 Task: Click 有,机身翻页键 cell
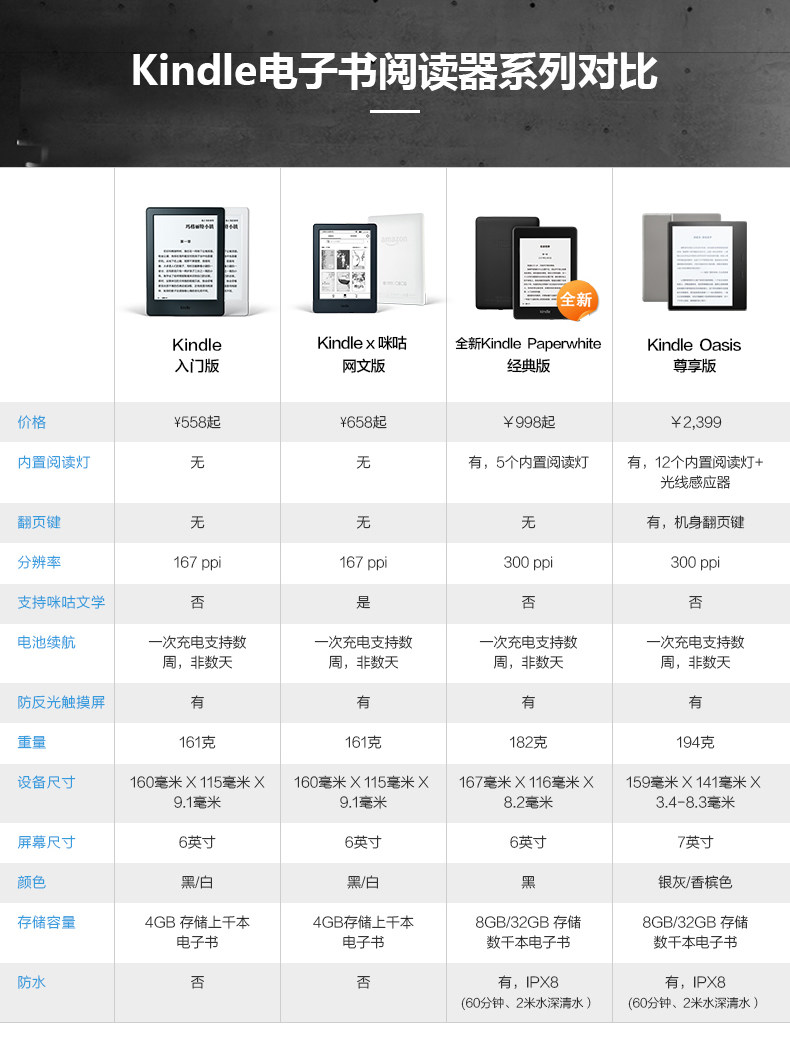click(695, 522)
